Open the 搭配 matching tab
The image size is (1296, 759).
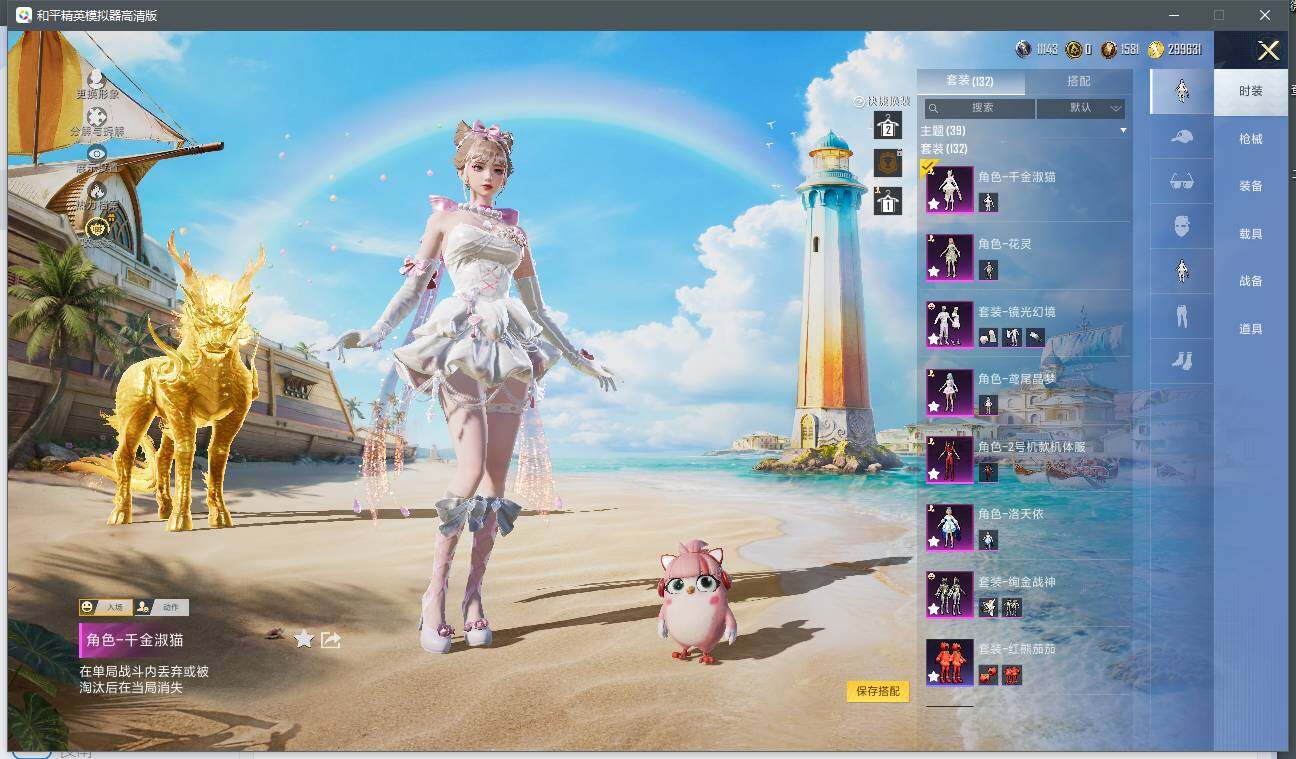[1079, 81]
